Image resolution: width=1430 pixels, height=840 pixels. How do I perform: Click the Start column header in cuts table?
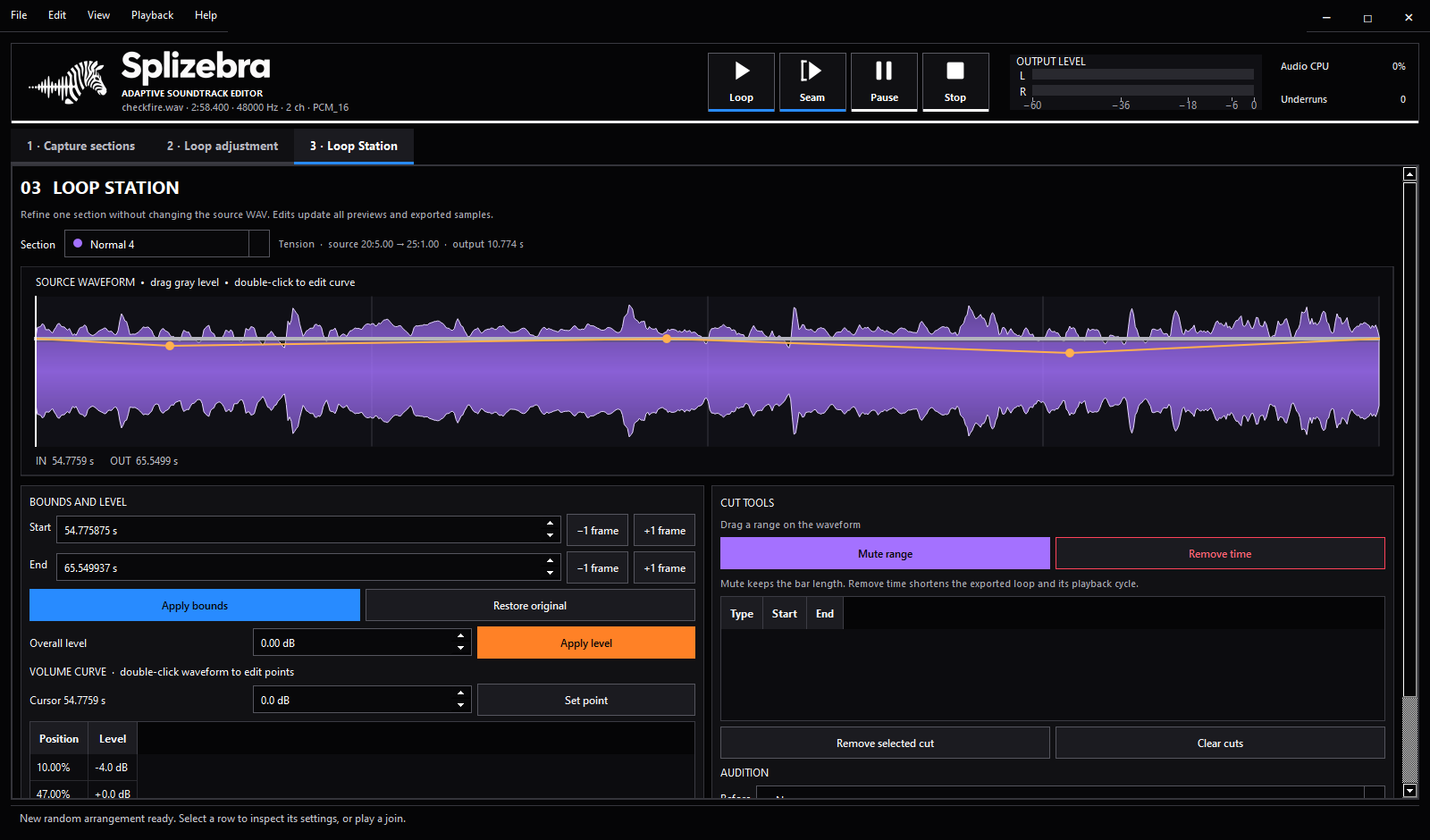[785, 613]
